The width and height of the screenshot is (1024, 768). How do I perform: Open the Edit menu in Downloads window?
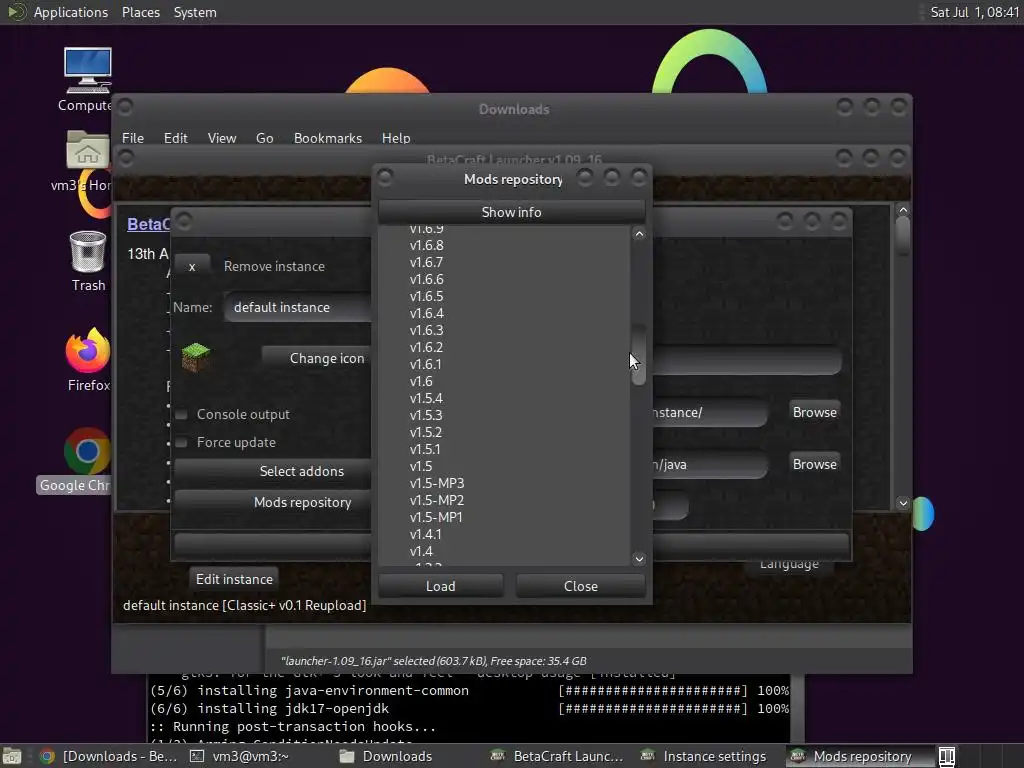tap(175, 138)
